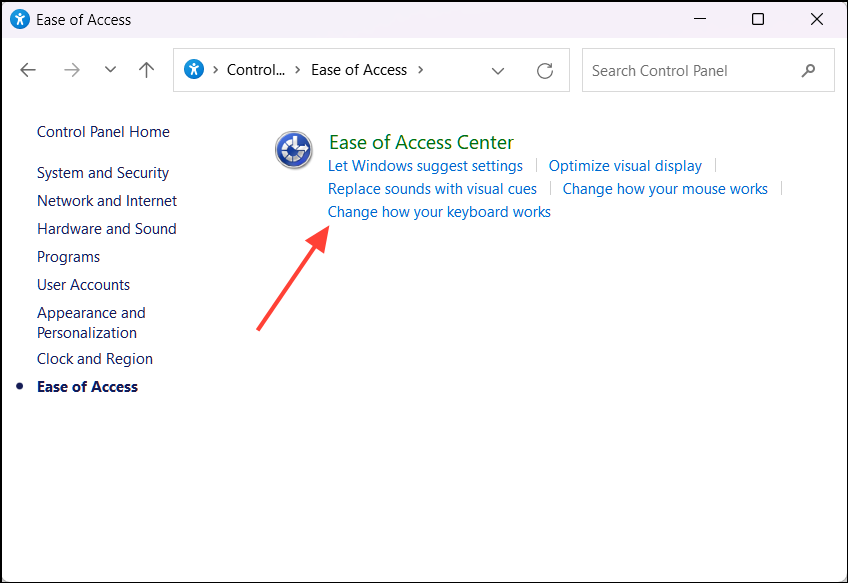The height and width of the screenshot is (583, 848).
Task: Open Change how your mouse works
Action: [664, 188]
